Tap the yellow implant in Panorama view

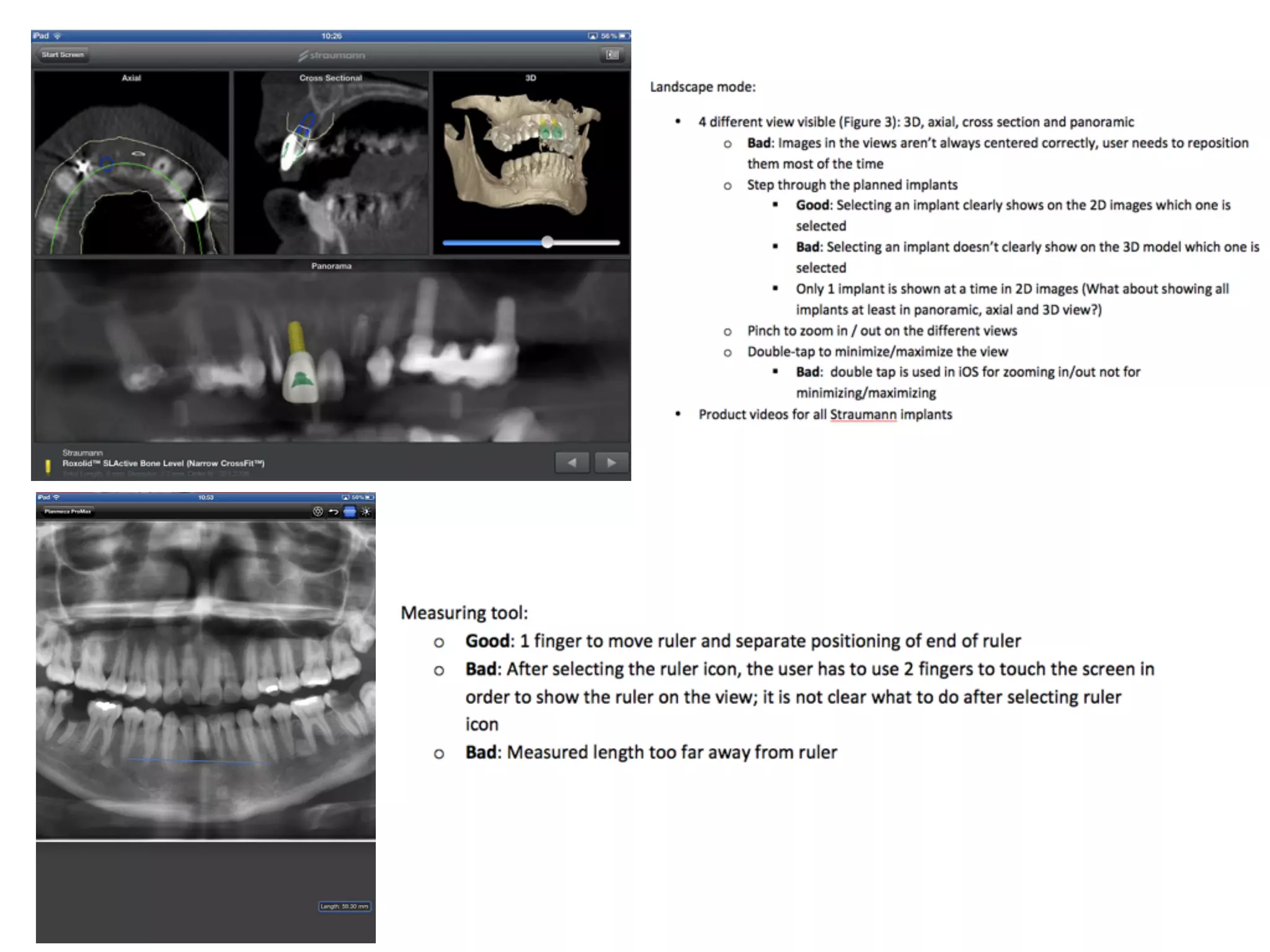296,338
